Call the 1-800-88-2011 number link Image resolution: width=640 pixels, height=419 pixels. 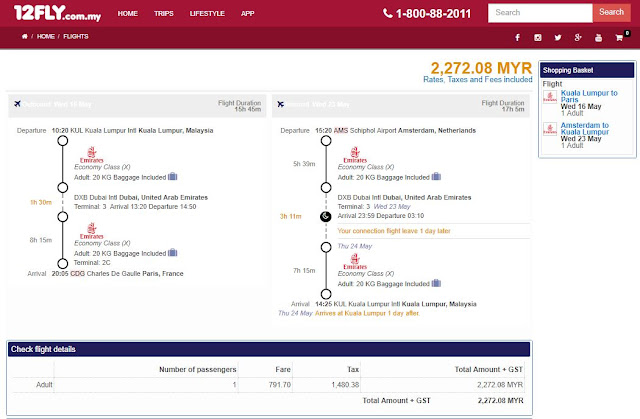click(433, 13)
